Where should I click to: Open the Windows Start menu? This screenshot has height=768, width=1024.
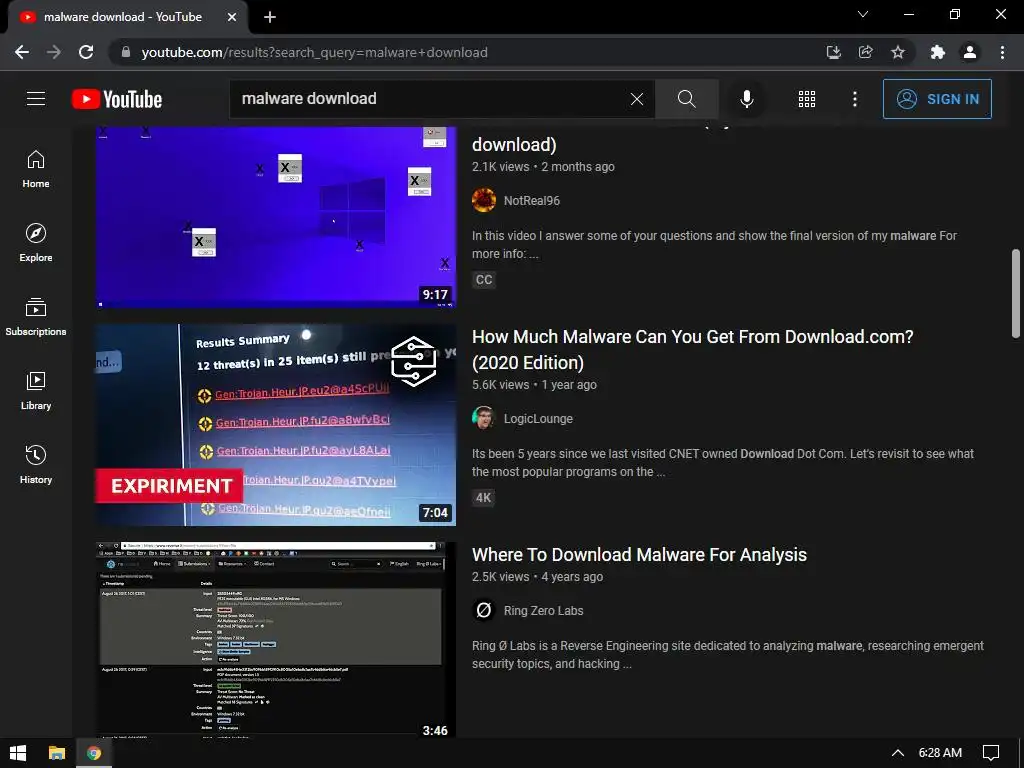[18, 753]
